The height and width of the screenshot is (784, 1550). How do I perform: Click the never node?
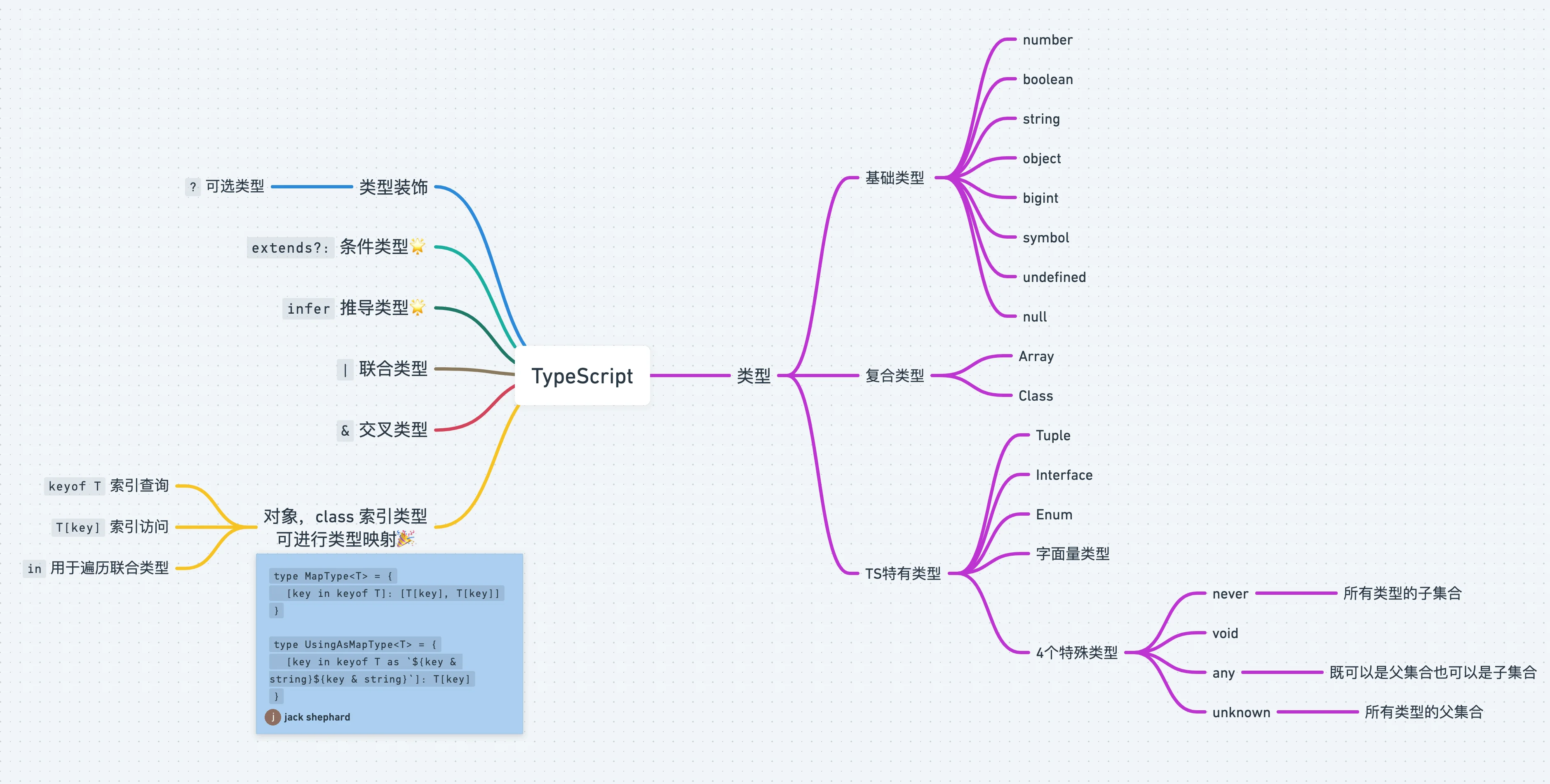1230,594
